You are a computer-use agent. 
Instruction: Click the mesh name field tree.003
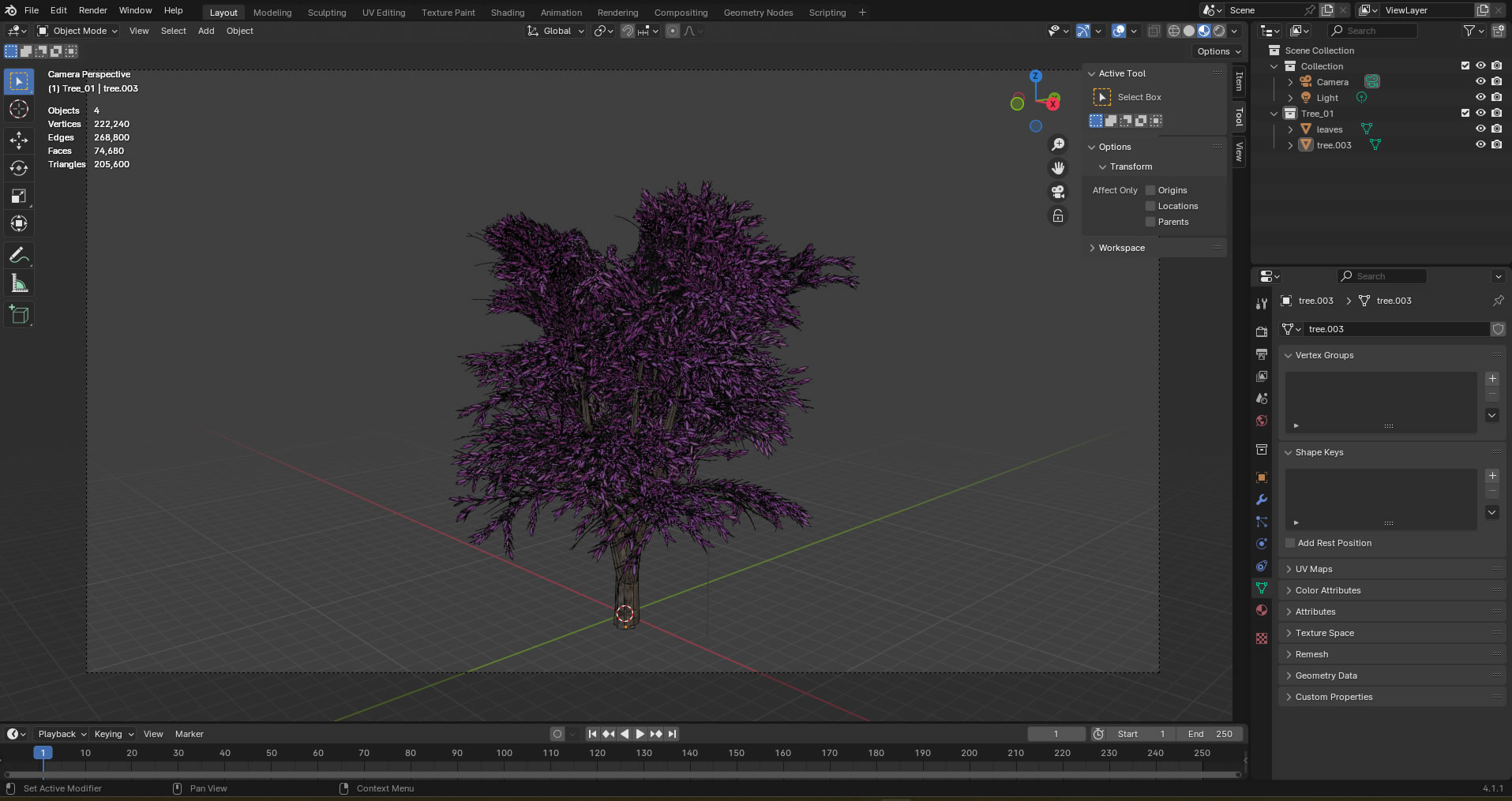(1396, 329)
